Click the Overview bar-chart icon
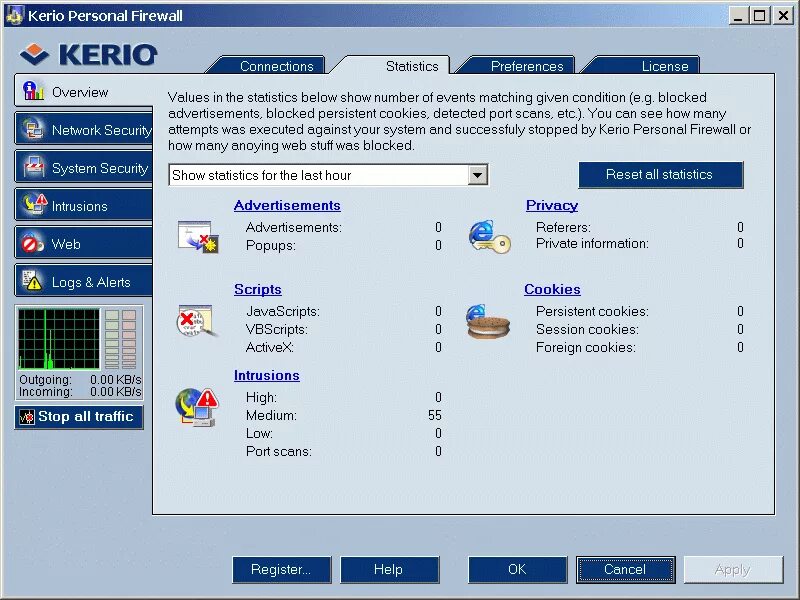Viewport: 800px width, 600px height. click(33, 91)
